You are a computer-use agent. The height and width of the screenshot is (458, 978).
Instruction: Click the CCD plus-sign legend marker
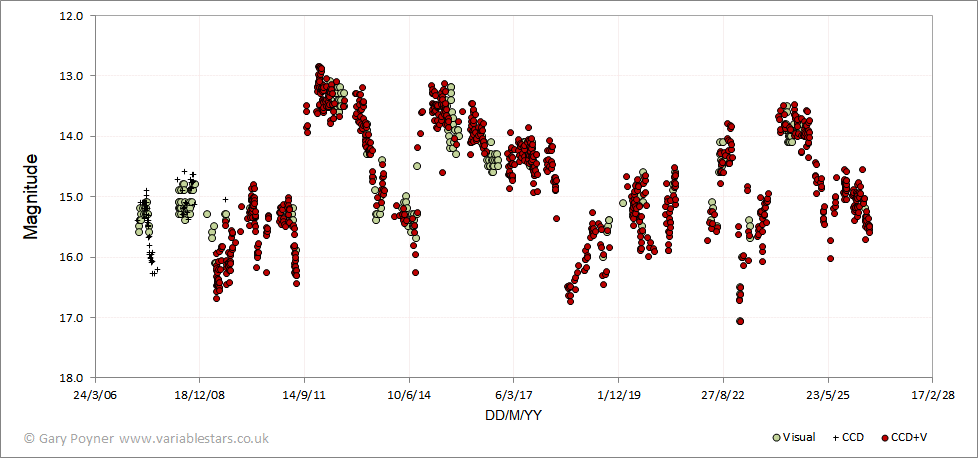coord(836,438)
